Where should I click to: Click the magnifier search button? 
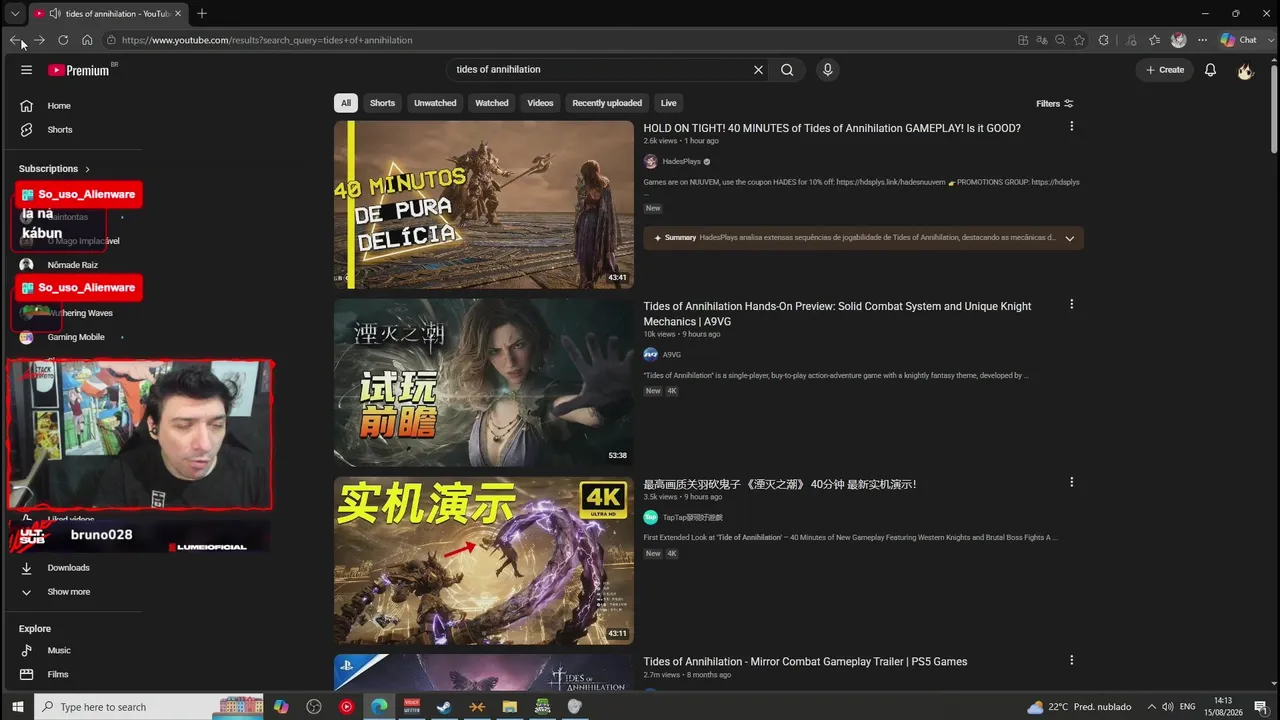pyautogui.click(x=787, y=70)
